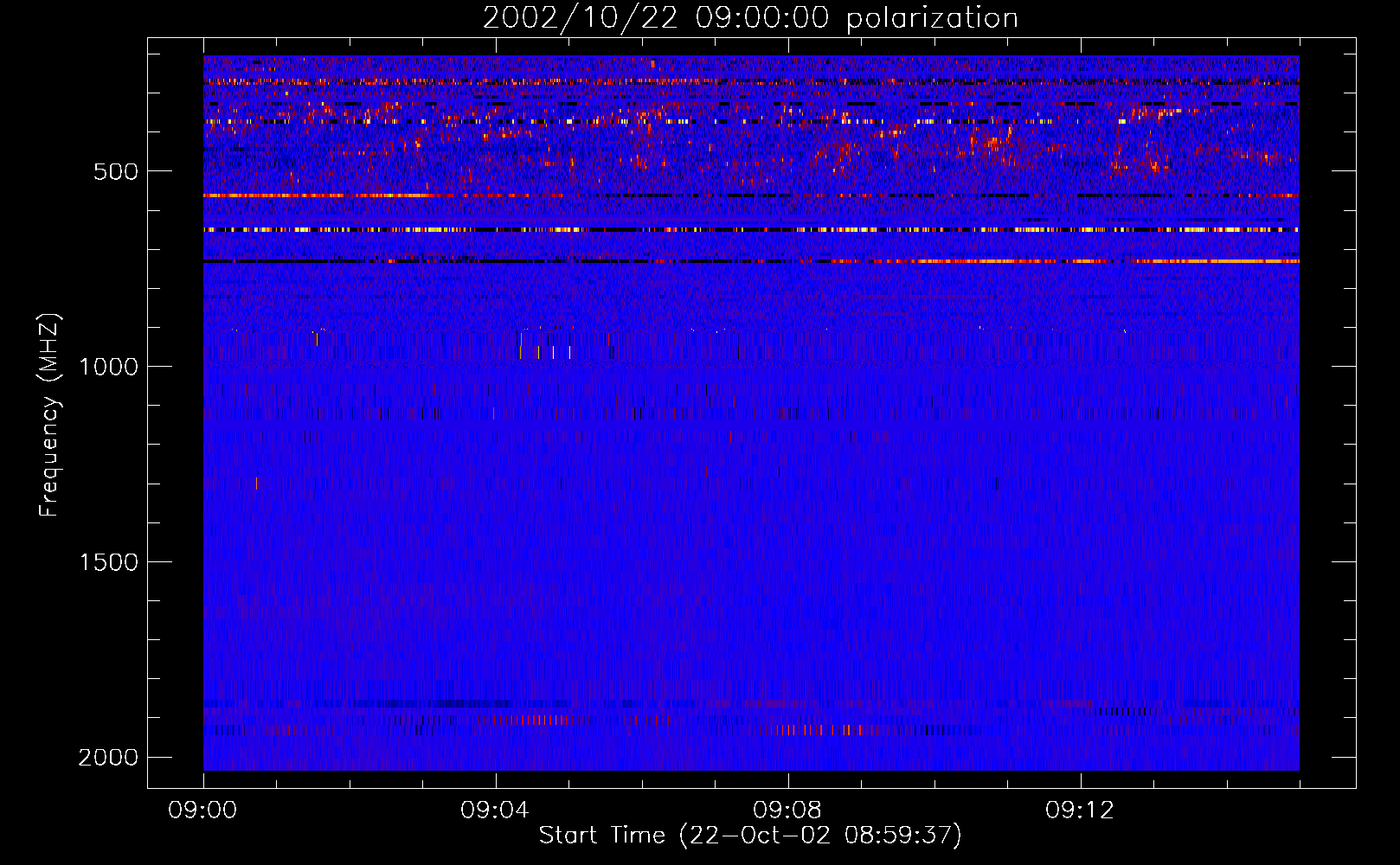Viewport: 1400px width, 865px height.
Task: Click the "09:08" time tick label
Action: point(788,811)
